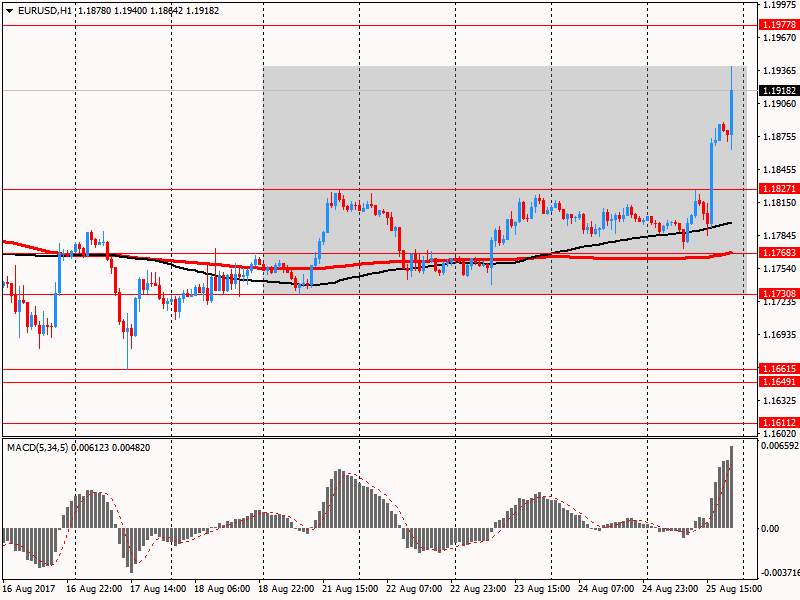
Task: Select the 1.16615 red price label
Action: 779,369
